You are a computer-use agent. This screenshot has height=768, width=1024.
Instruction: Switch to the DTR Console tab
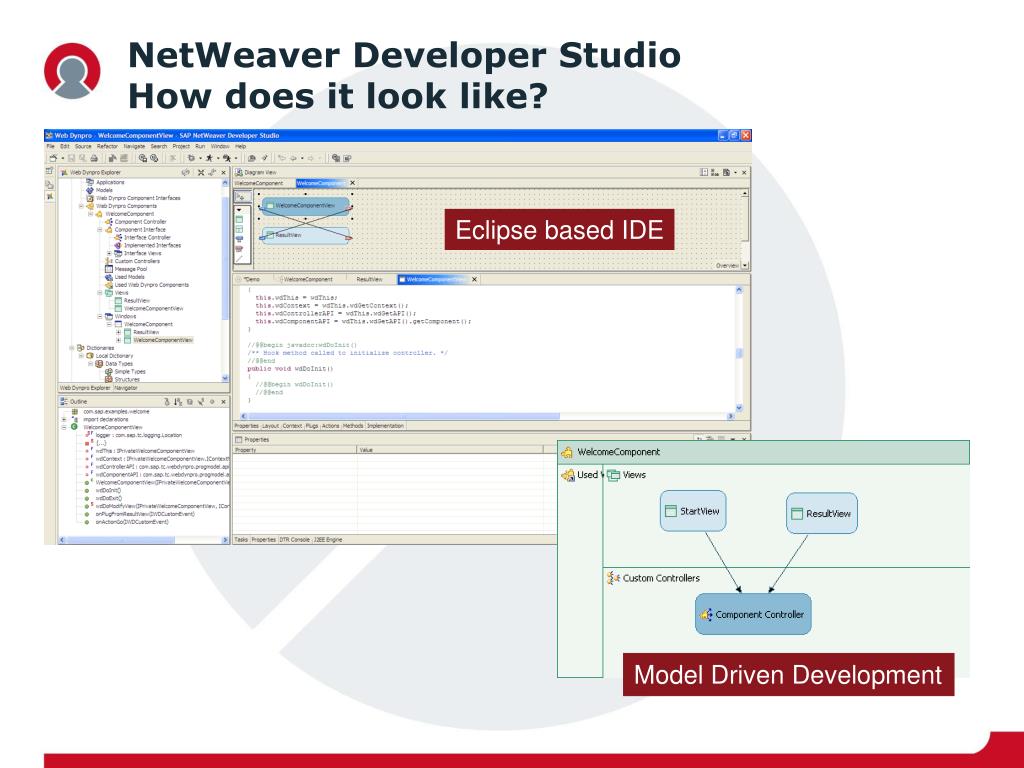(x=295, y=539)
